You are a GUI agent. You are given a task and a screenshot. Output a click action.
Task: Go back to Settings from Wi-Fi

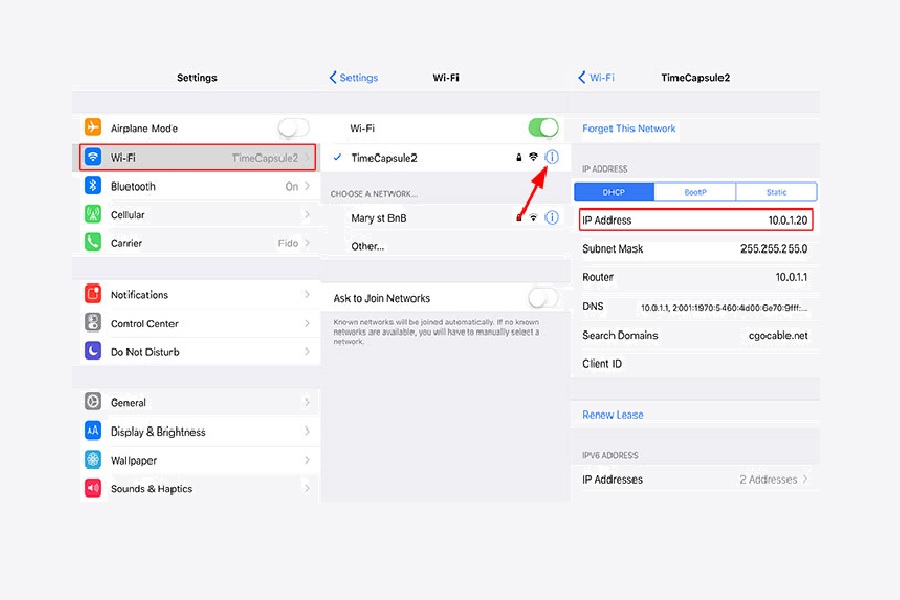[354, 77]
